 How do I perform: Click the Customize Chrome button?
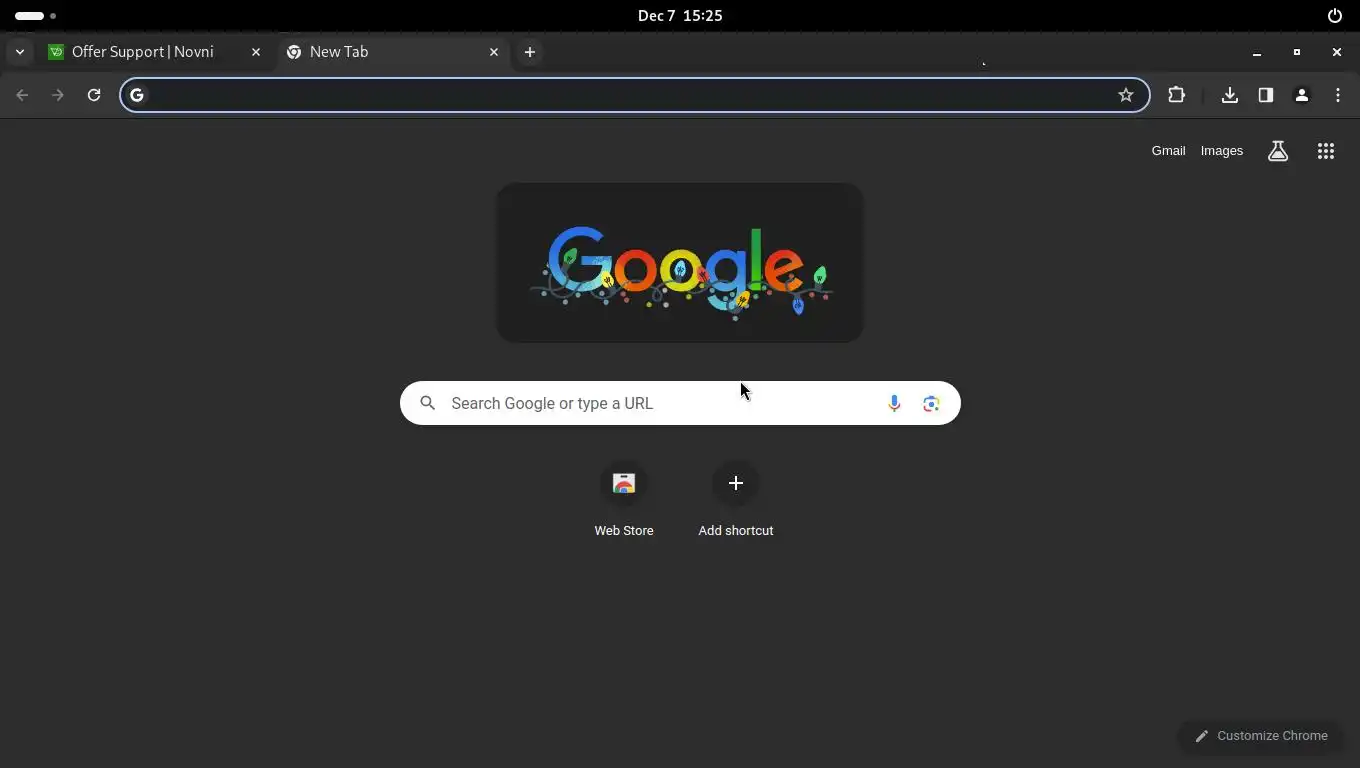[x=1261, y=736]
